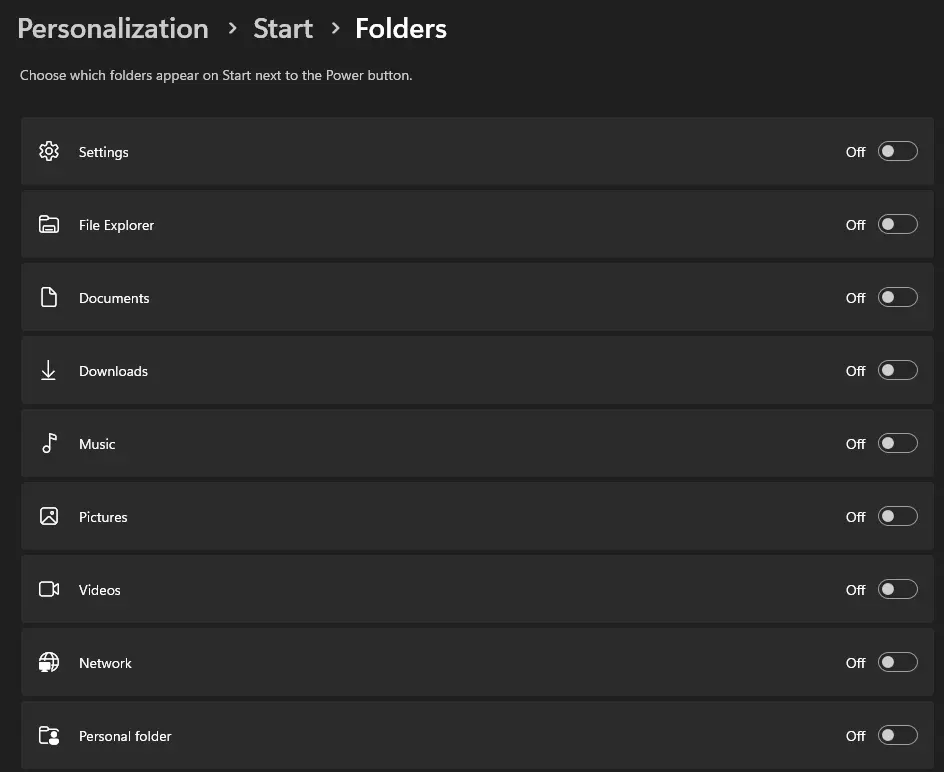Click the File Explorer folder icon
The width and height of the screenshot is (944, 772).
point(49,224)
